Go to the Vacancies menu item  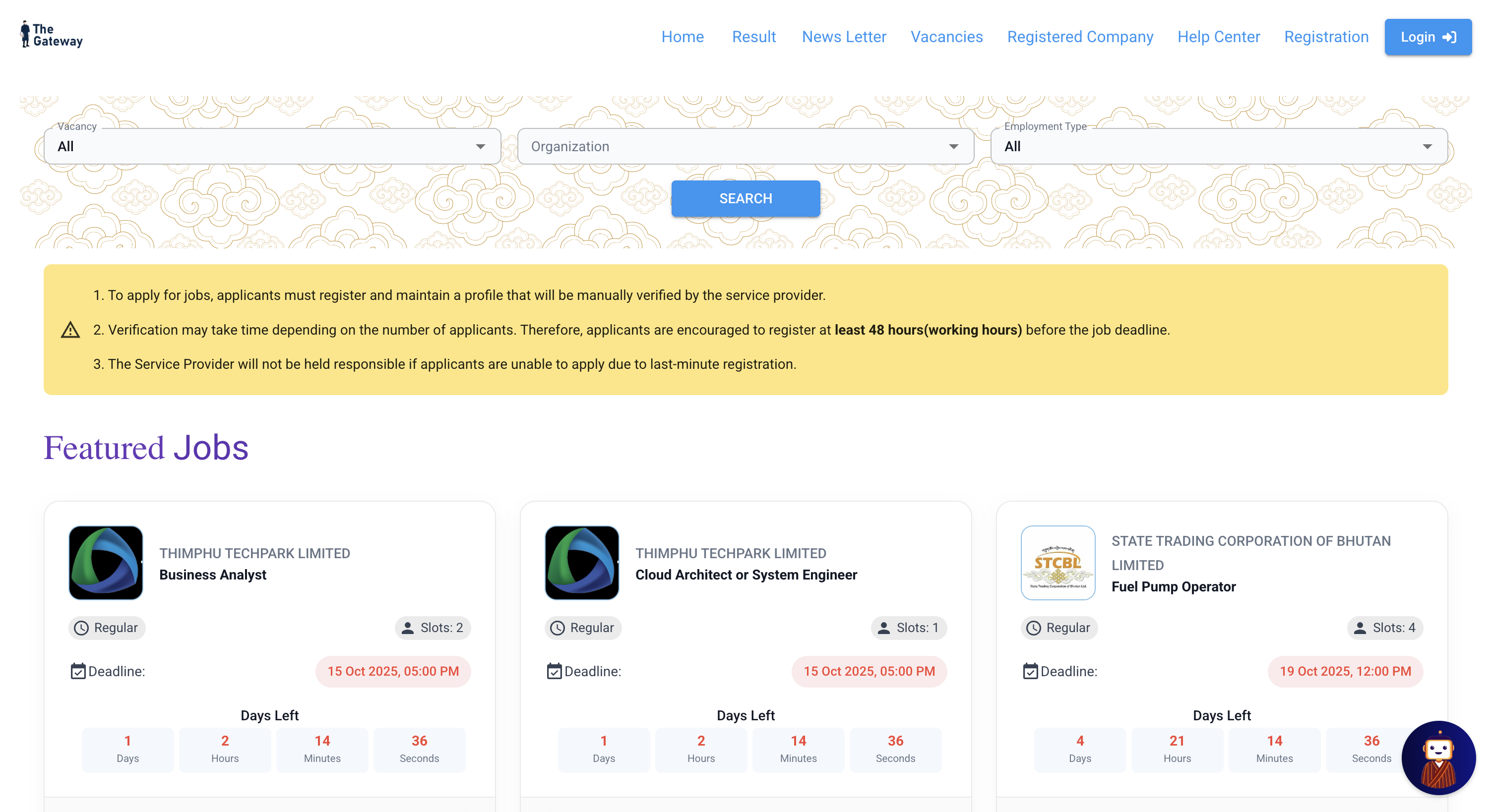946,37
